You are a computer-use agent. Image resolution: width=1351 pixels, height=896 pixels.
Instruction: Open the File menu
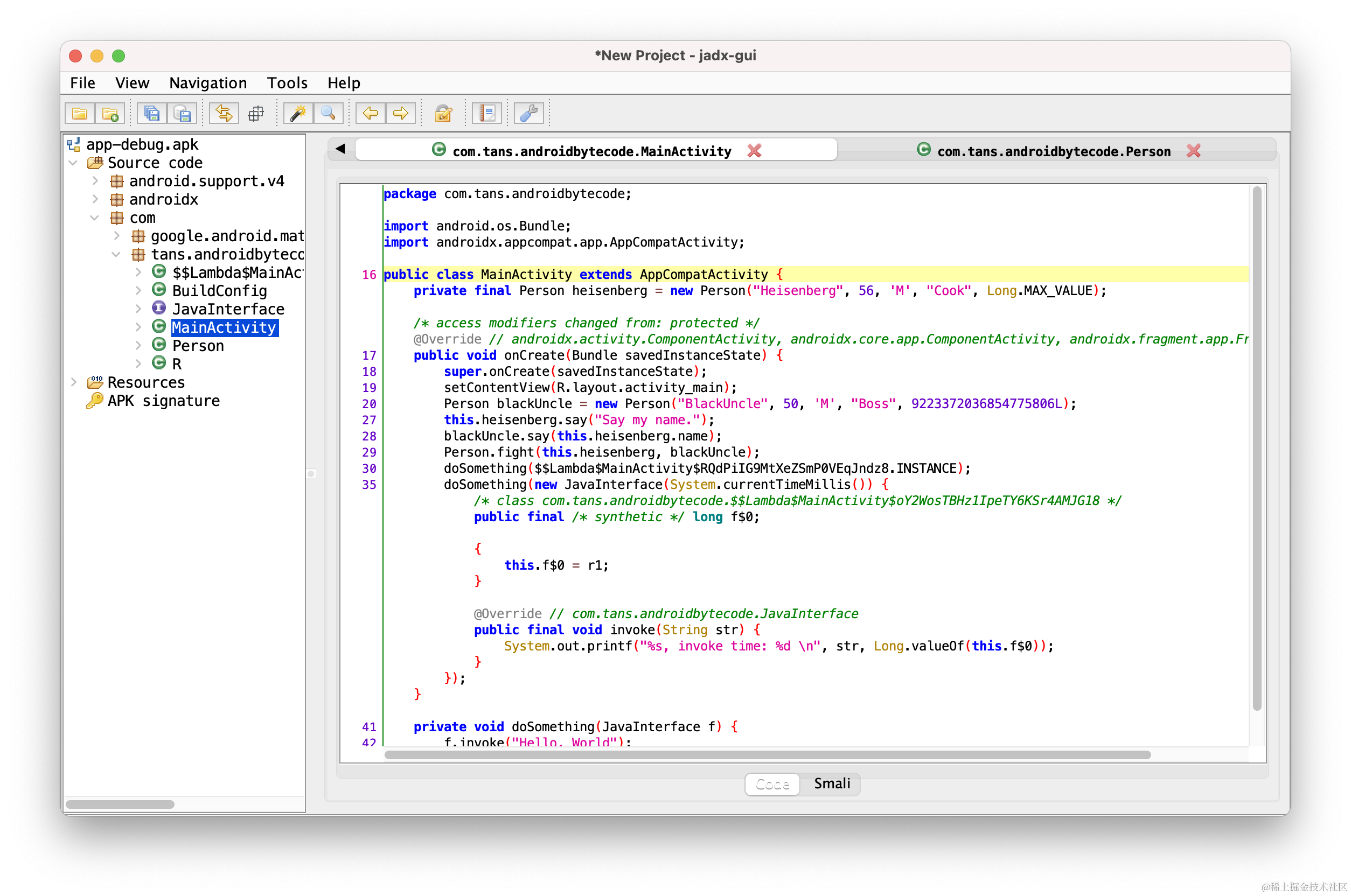[x=82, y=83]
